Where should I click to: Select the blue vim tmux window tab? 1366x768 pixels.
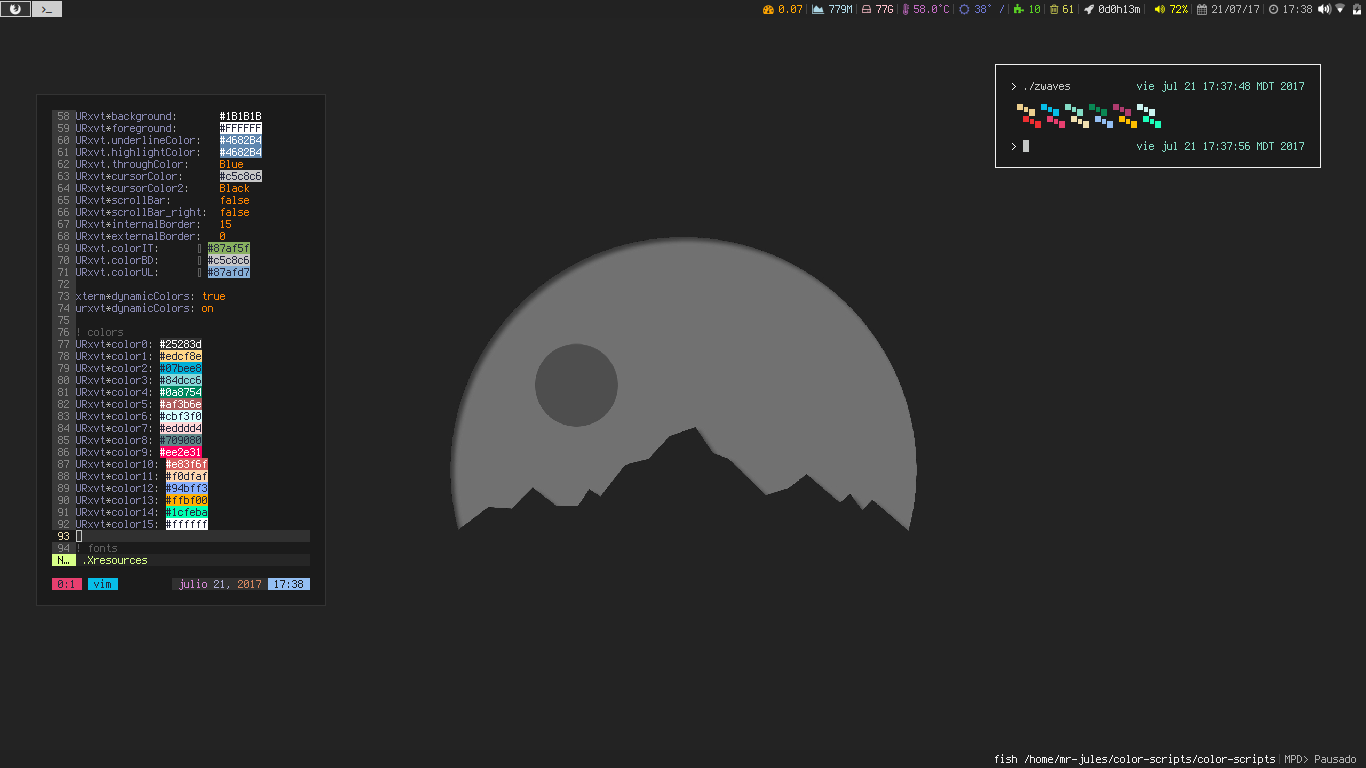pyautogui.click(x=103, y=584)
